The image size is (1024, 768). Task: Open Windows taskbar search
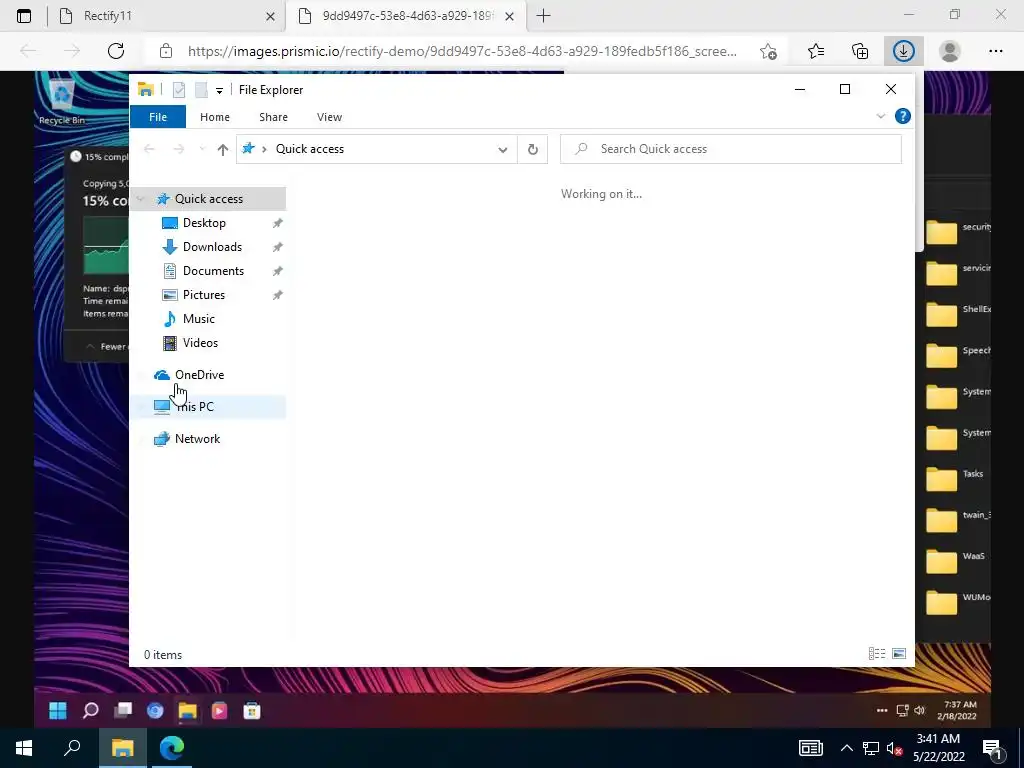72,748
